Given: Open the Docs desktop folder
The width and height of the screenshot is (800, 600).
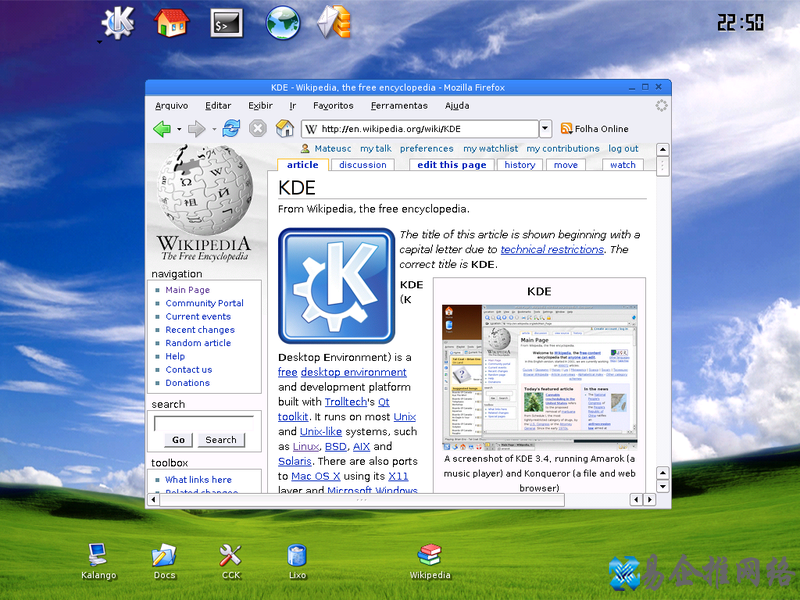Looking at the screenshot, I should point(164,561).
